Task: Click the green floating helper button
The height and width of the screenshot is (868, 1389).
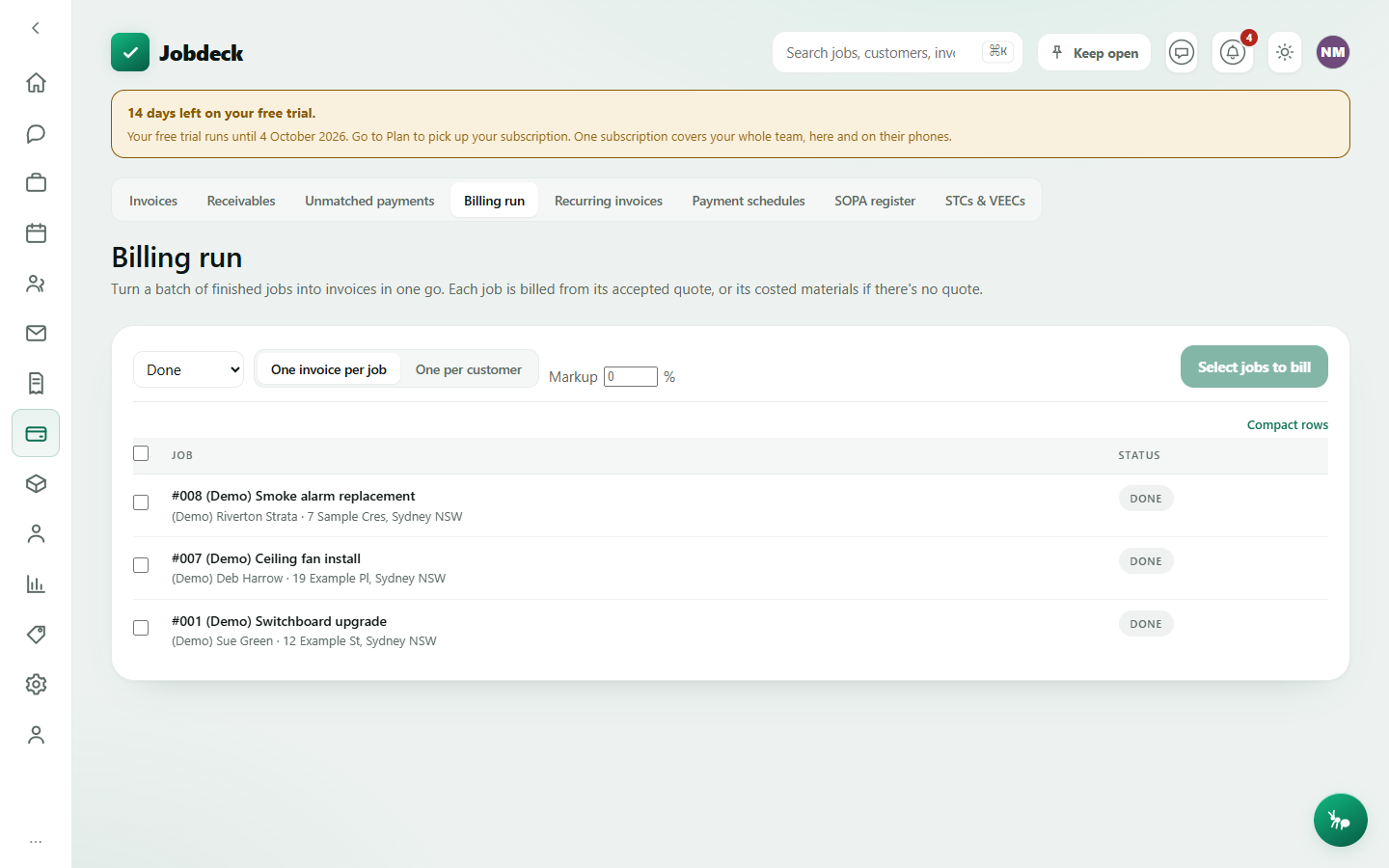Action: (1340, 820)
